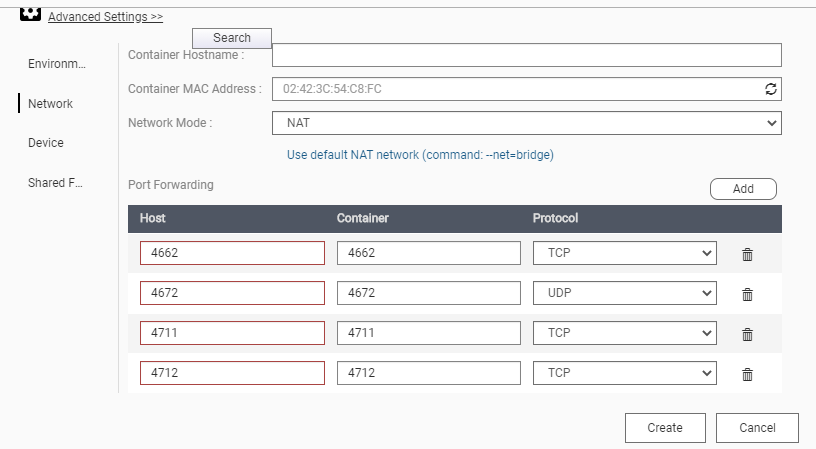Open the Device settings tab
Image resolution: width=816 pixels, height=449 pixels.
click(x=46, y=143)
